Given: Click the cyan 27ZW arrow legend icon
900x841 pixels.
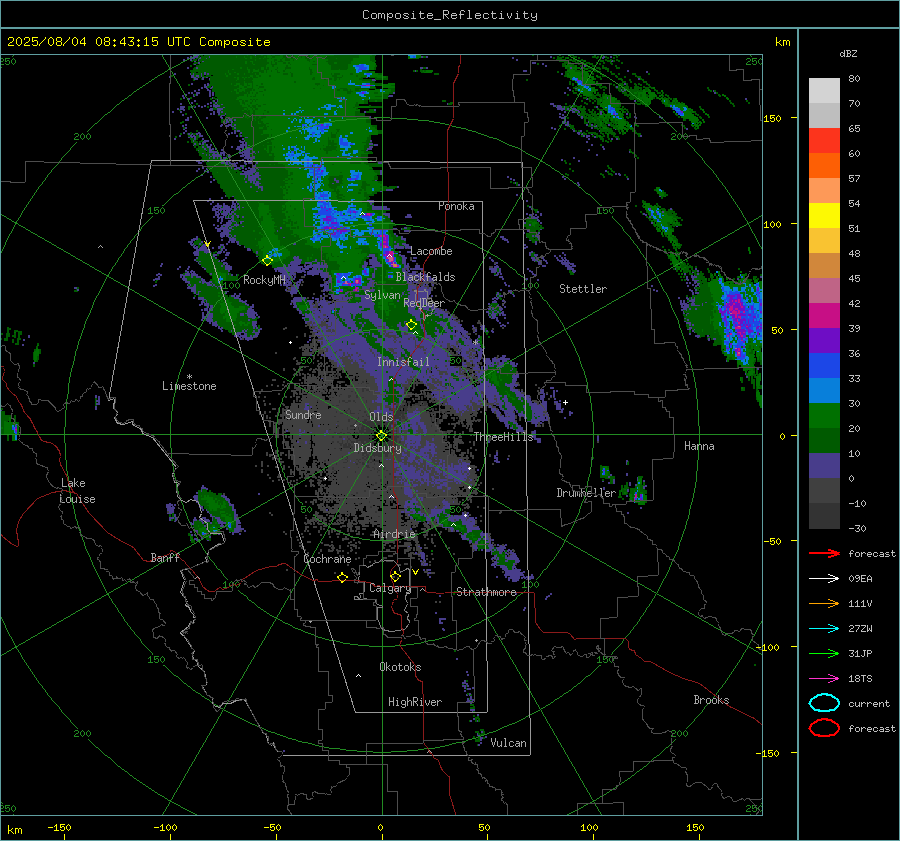Looking at the screenshot, I should point(824,629).
